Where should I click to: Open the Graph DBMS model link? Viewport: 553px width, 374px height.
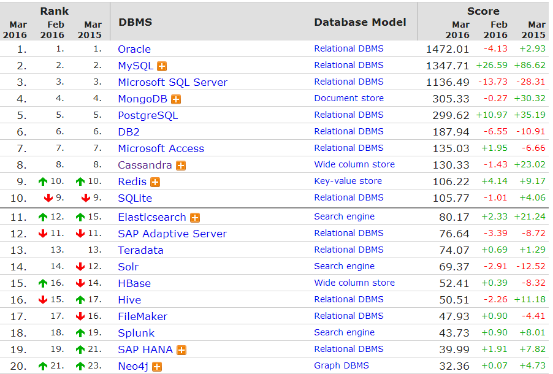pyautogui.click(x=341, y=366)
